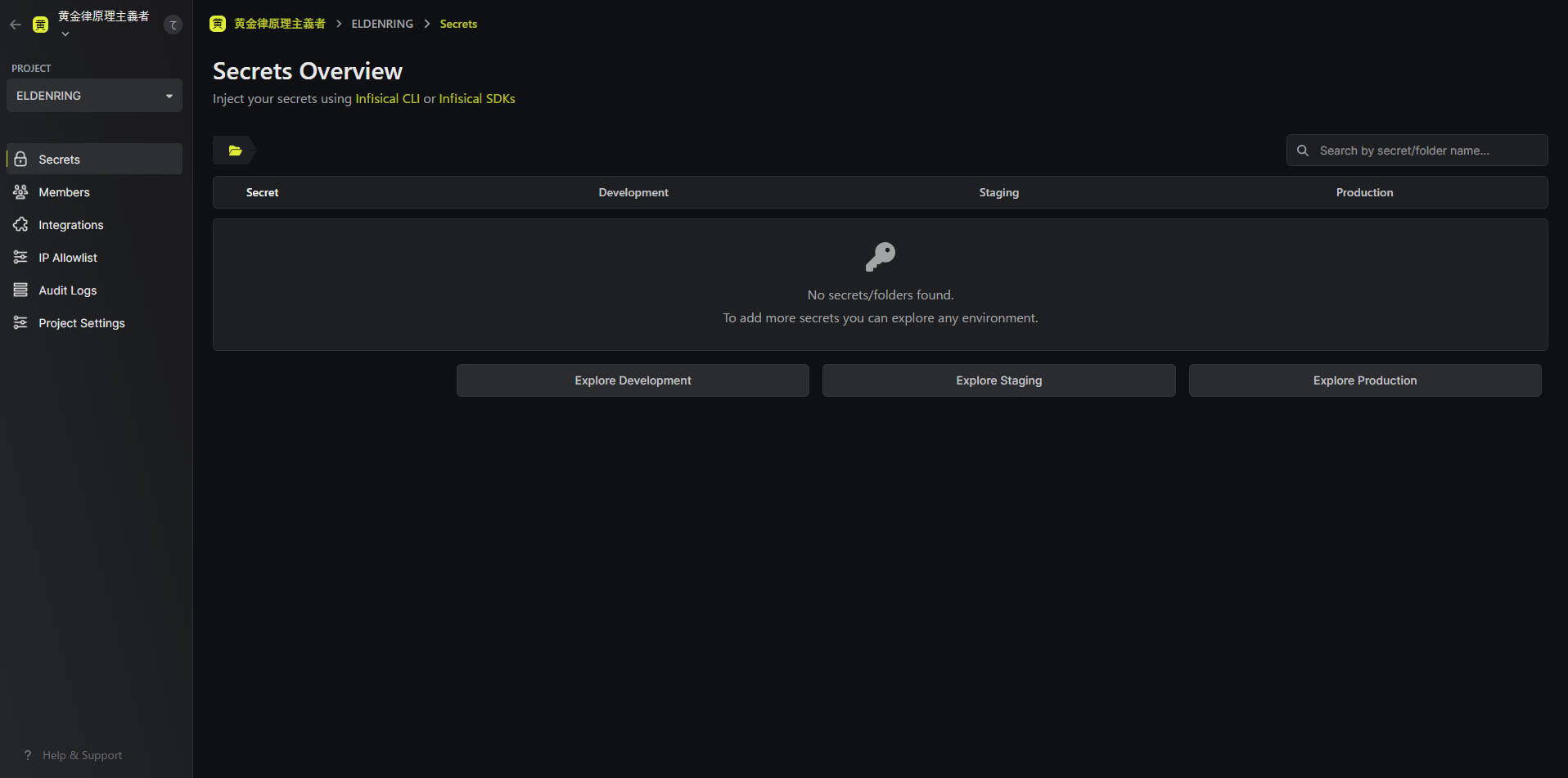Click the PROJECT label in sidebar
The width and height of the screenshot is (1568, 778).
point(31,69)
